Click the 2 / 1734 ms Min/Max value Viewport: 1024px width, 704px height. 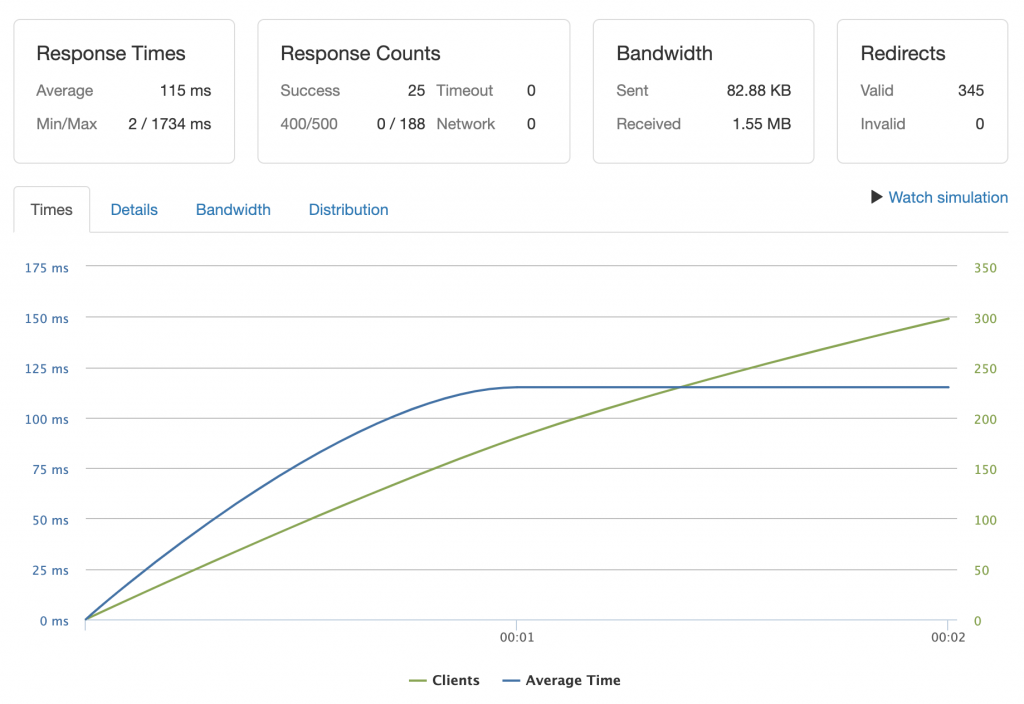point(170,123)
